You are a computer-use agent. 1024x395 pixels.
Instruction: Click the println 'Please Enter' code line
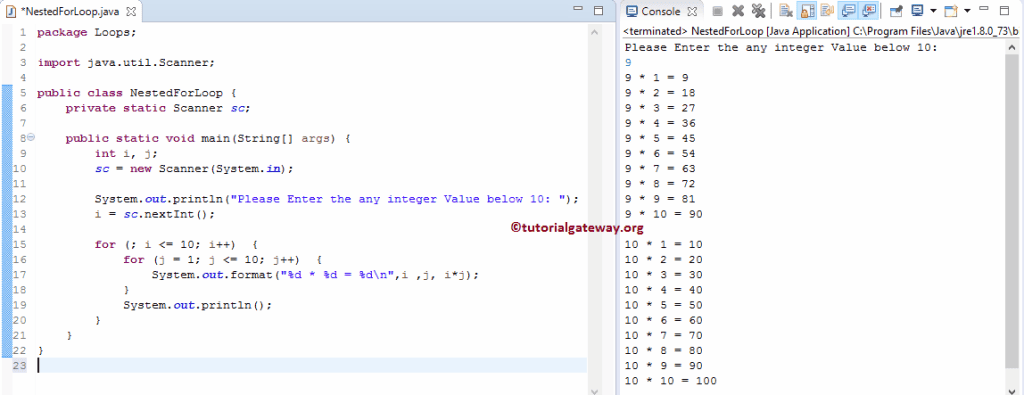[x=337, y=199]
